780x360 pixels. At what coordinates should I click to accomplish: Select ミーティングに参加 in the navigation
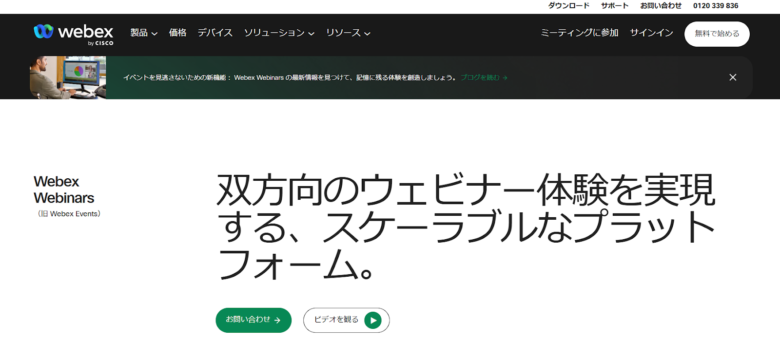coord(580,33)
